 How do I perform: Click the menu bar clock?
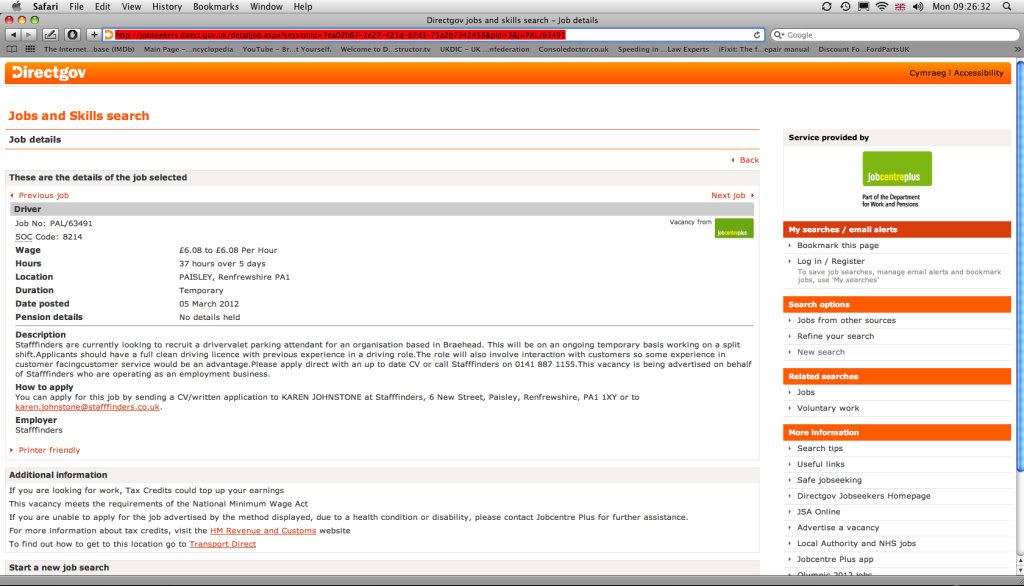[961, 7]
